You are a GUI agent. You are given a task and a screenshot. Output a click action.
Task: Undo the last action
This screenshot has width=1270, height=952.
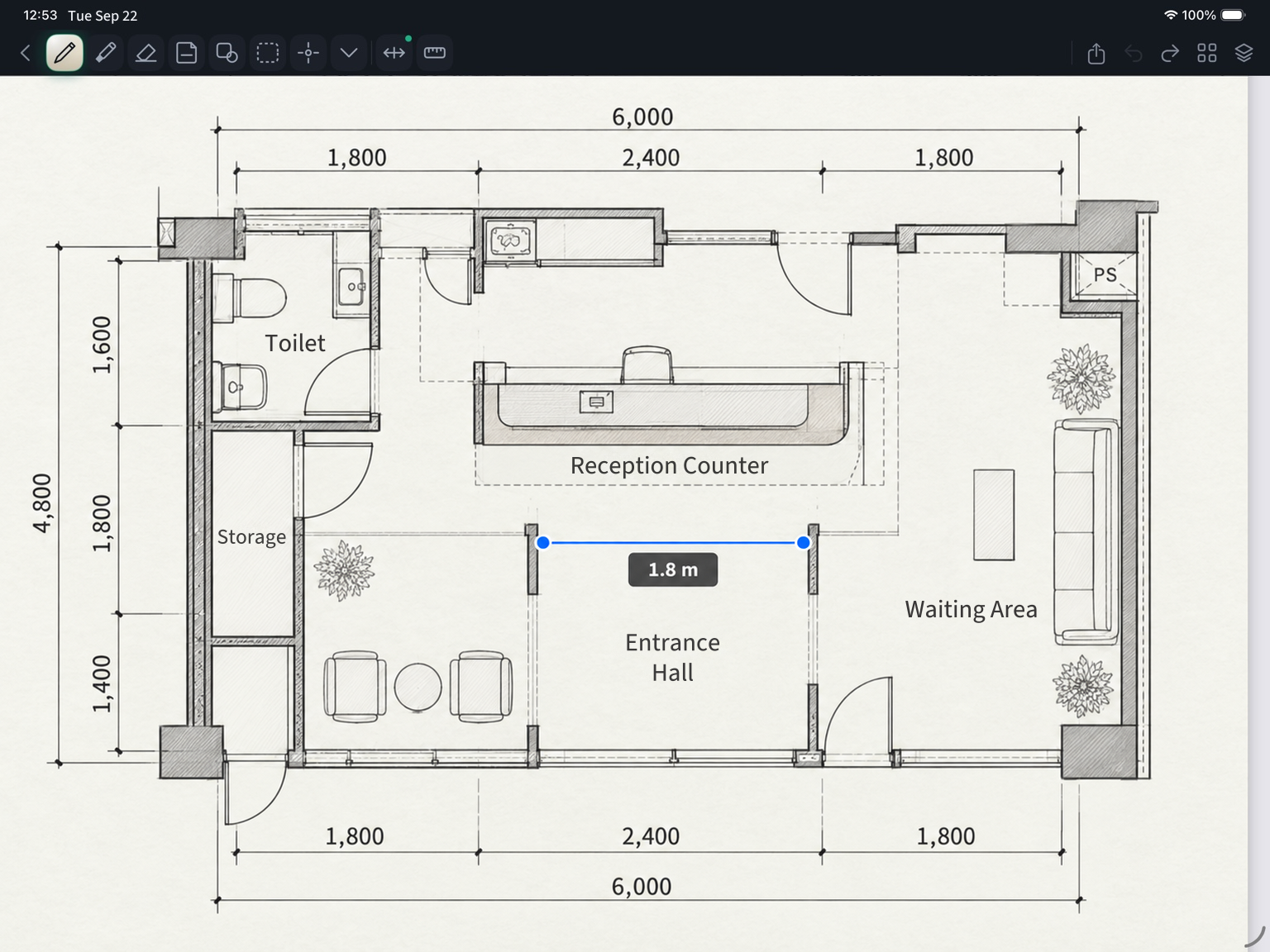(1134, 54)
